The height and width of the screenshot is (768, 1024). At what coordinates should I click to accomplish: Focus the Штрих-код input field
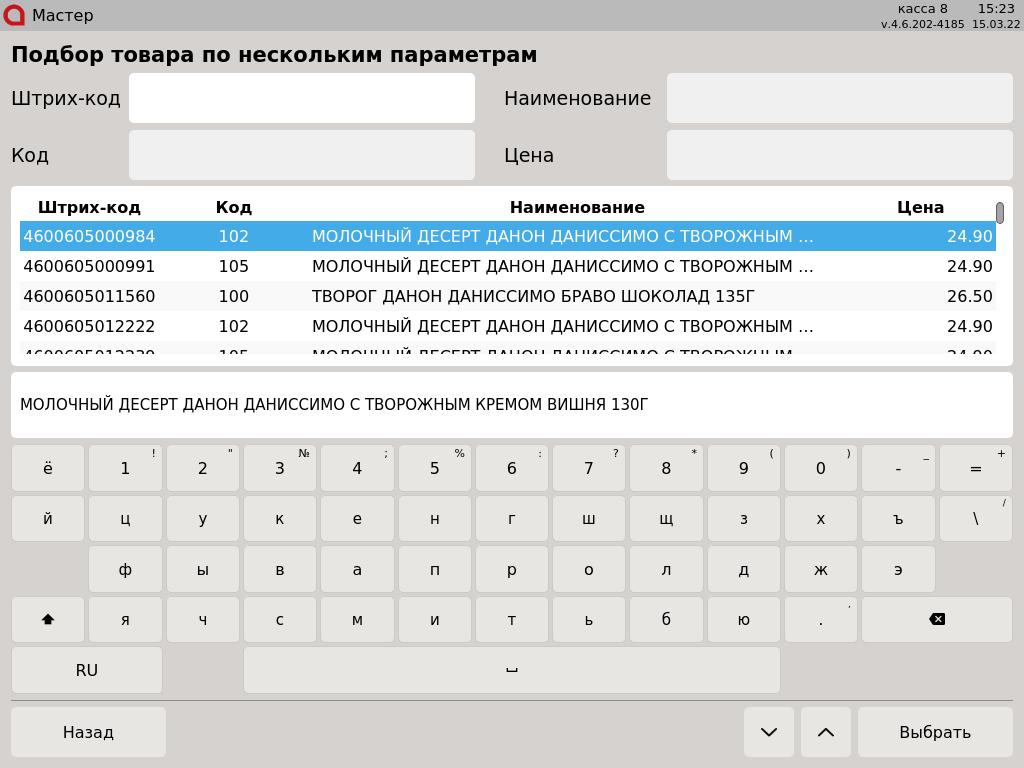click(301, 98)
